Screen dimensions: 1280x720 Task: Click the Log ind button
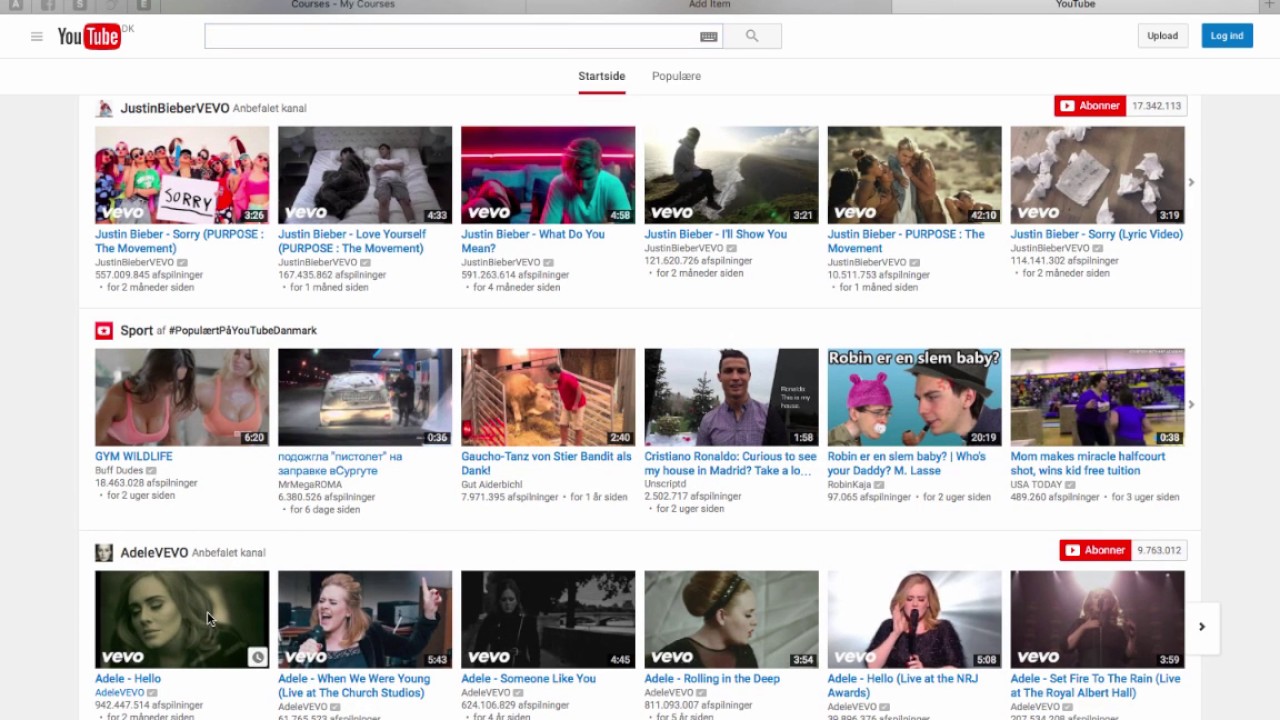(x=1227, y=36)
